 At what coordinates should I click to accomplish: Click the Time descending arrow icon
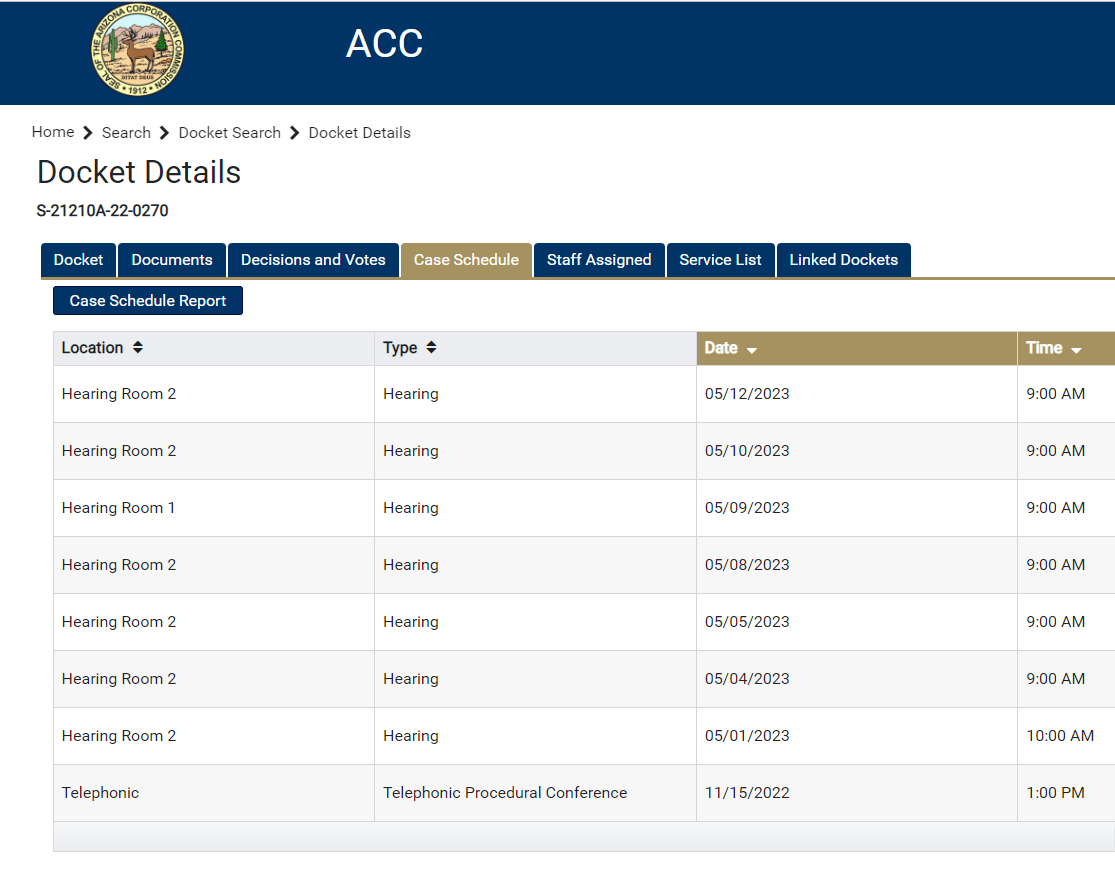pyautogui.click(x=1076, y=350)
